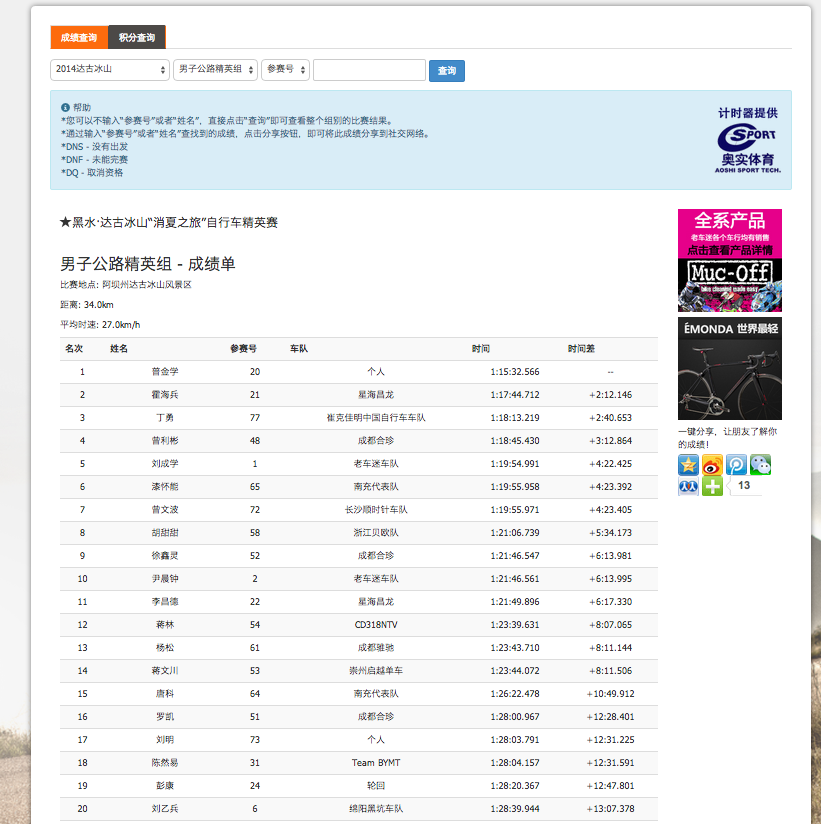Select time 1:28:03.791 in rank 17 row
The width and height of the screenshot is (821, 824).
(515, 740)
